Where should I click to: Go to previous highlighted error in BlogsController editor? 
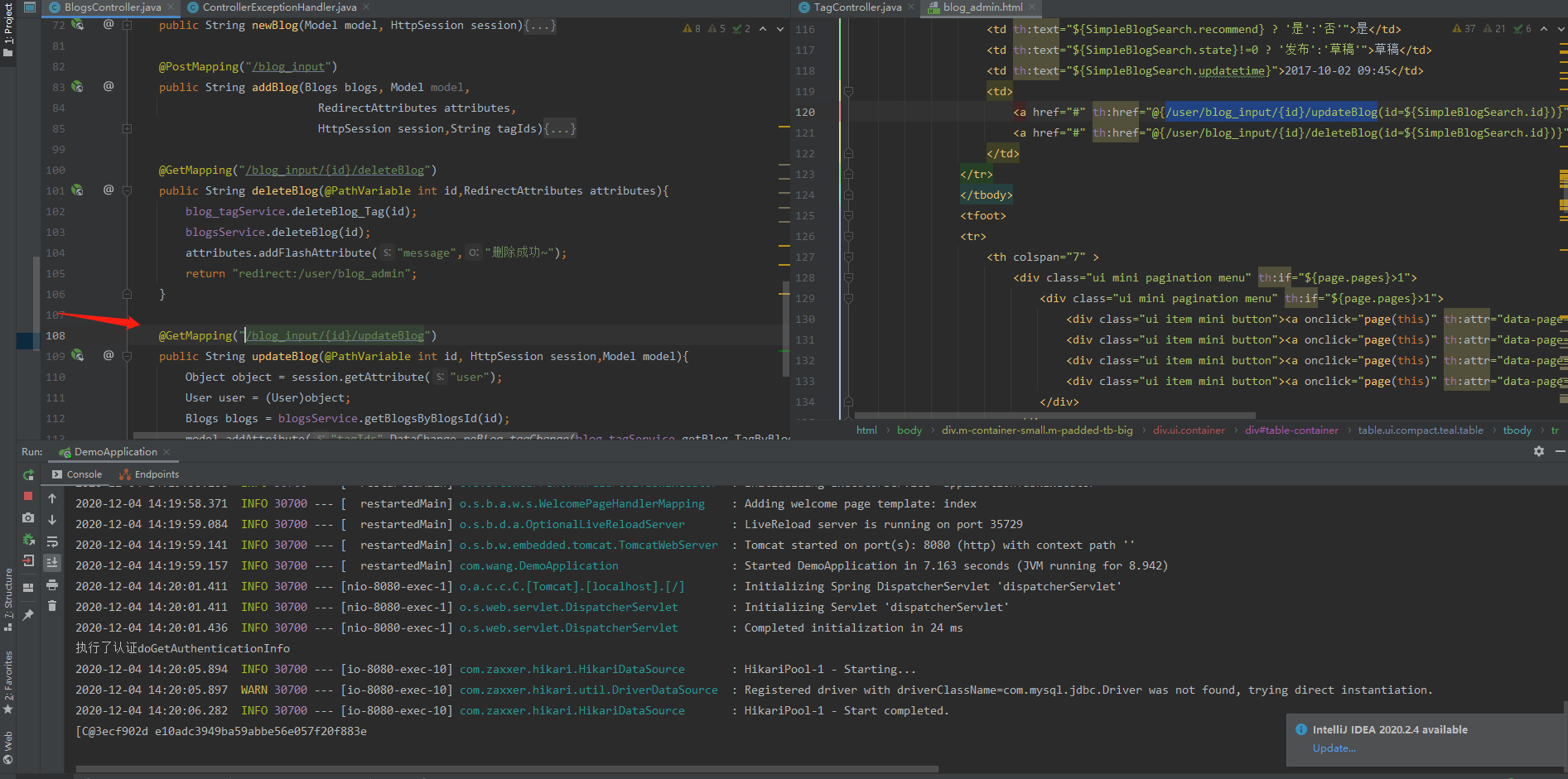click(763, 29)
